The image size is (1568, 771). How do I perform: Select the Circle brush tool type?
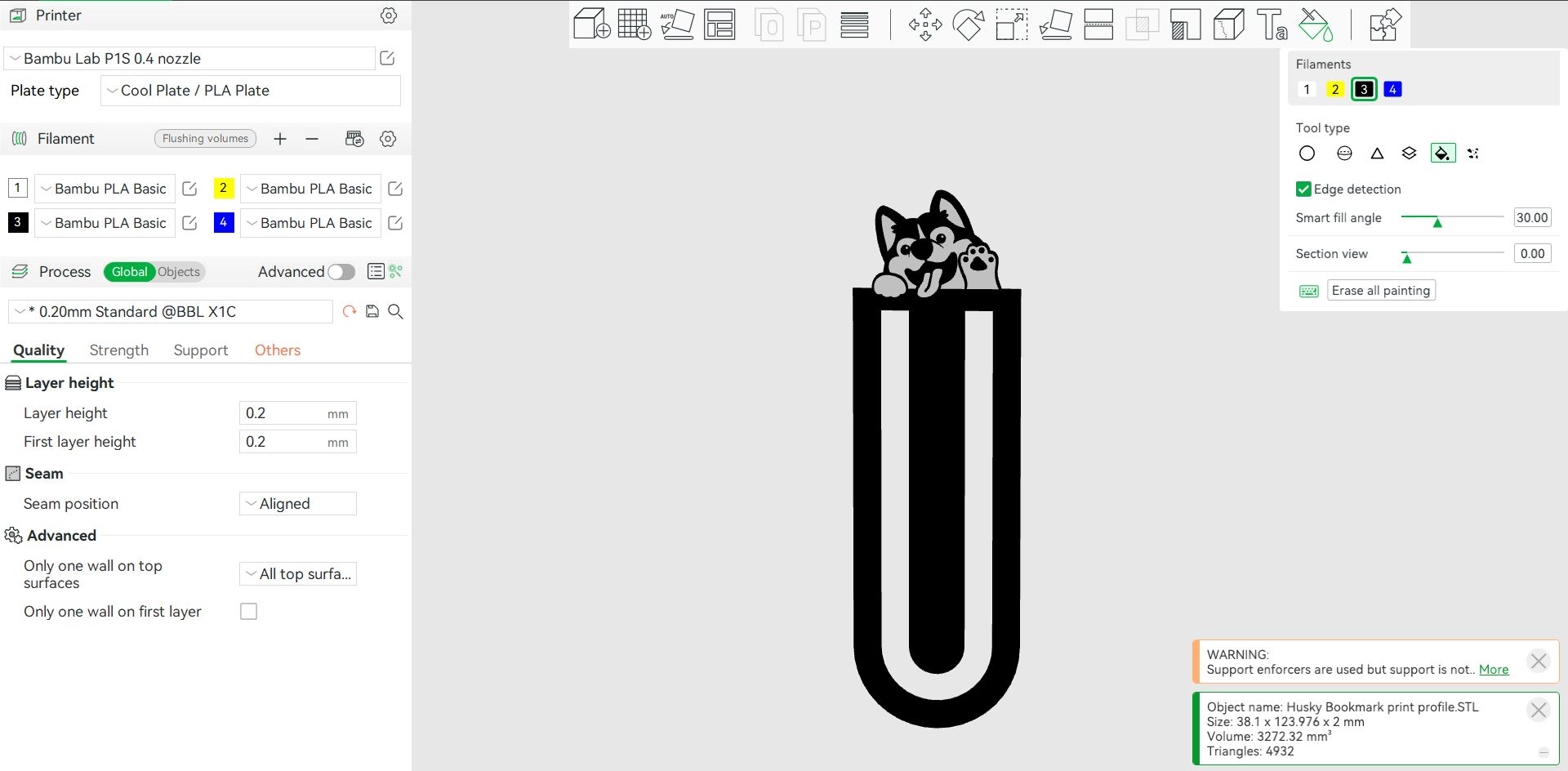tap(1307, 154)
